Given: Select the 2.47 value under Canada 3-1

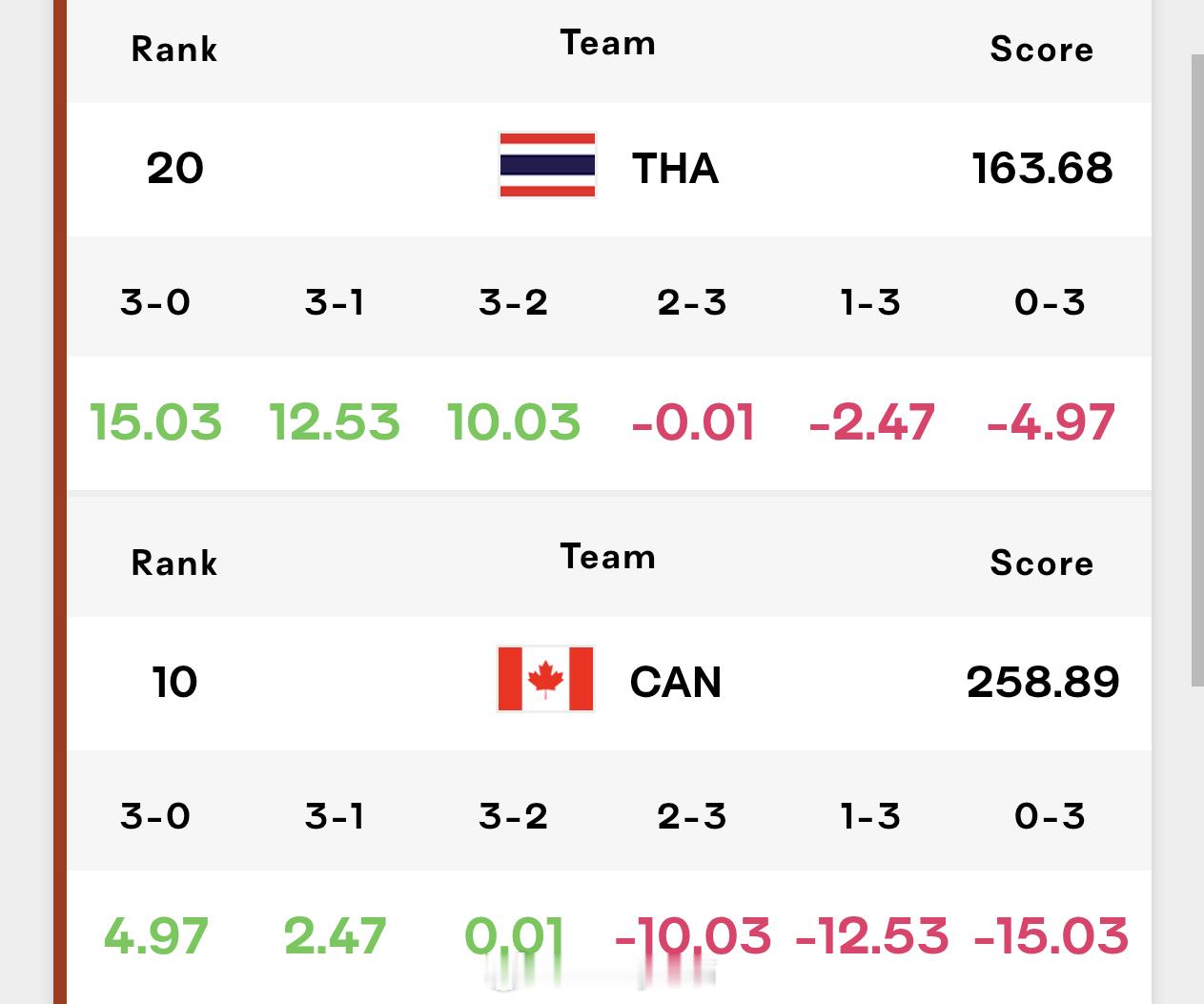Looking at the screenshot, I should 334,935.
